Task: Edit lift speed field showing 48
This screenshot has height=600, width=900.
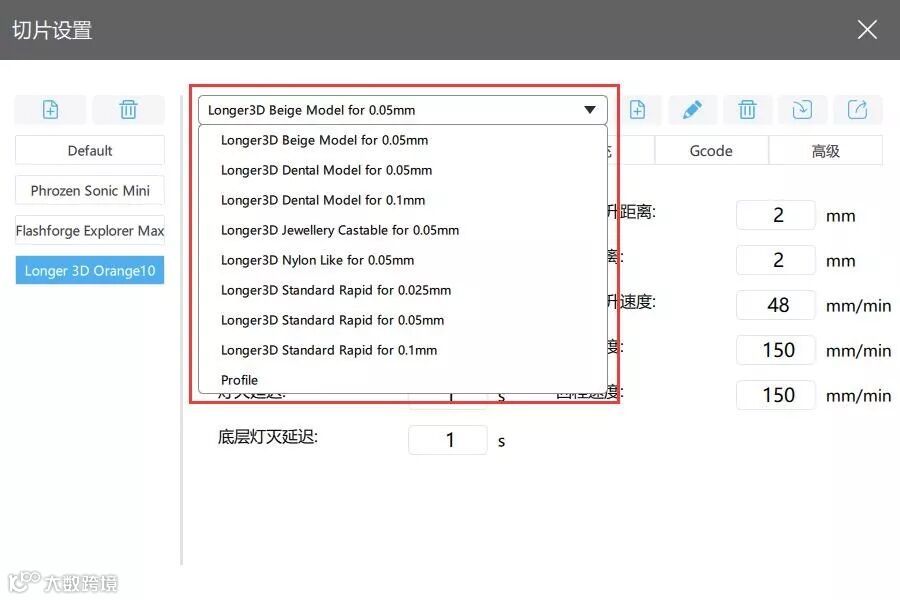Action: (x=776, y=305)
